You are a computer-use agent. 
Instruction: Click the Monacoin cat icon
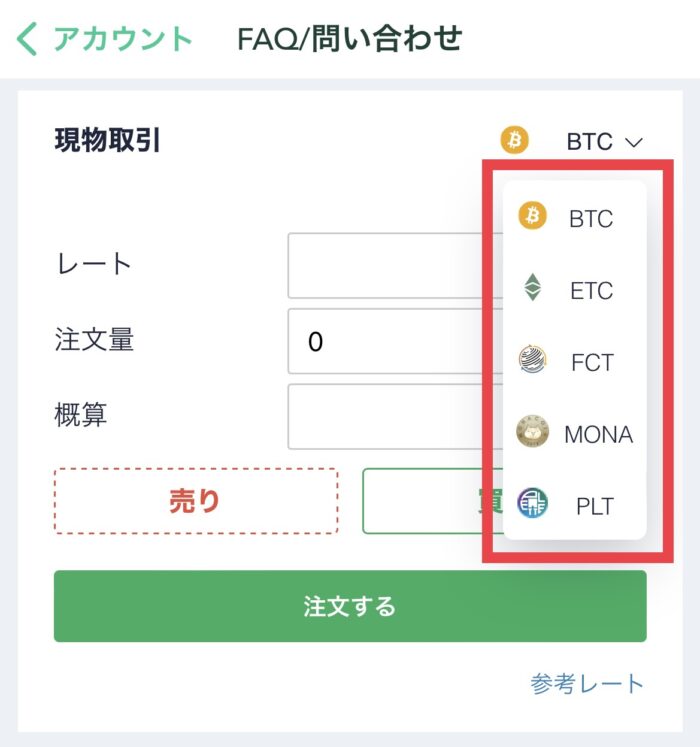point(532,431)
